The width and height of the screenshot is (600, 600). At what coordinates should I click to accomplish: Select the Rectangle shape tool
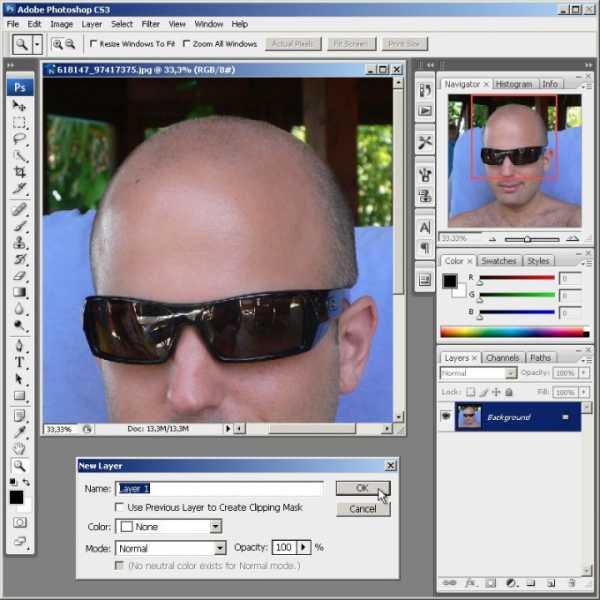coord(19,395)
